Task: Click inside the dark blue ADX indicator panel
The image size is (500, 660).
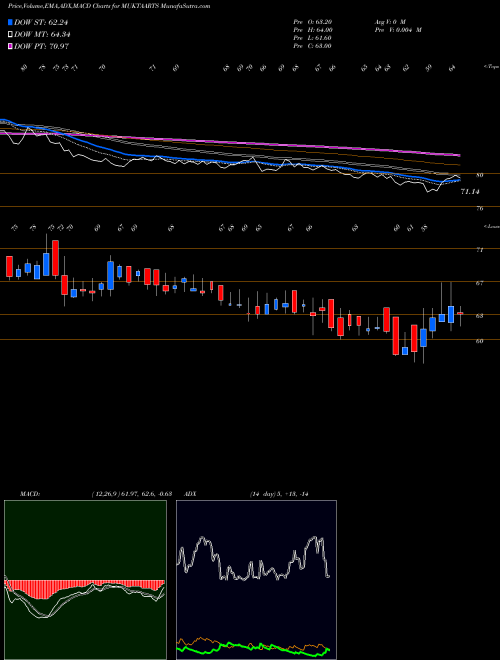Action: [x=256, y=580]
